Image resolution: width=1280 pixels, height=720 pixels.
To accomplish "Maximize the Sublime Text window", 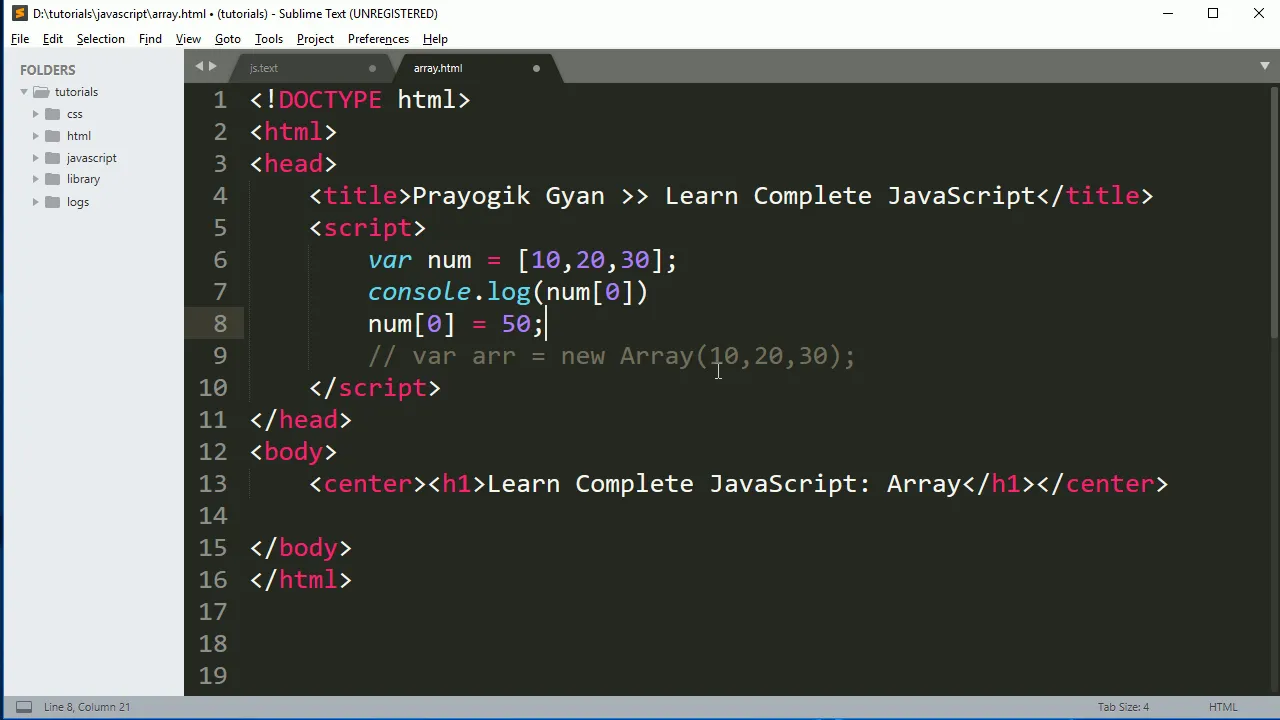I will coord(1213,13).
